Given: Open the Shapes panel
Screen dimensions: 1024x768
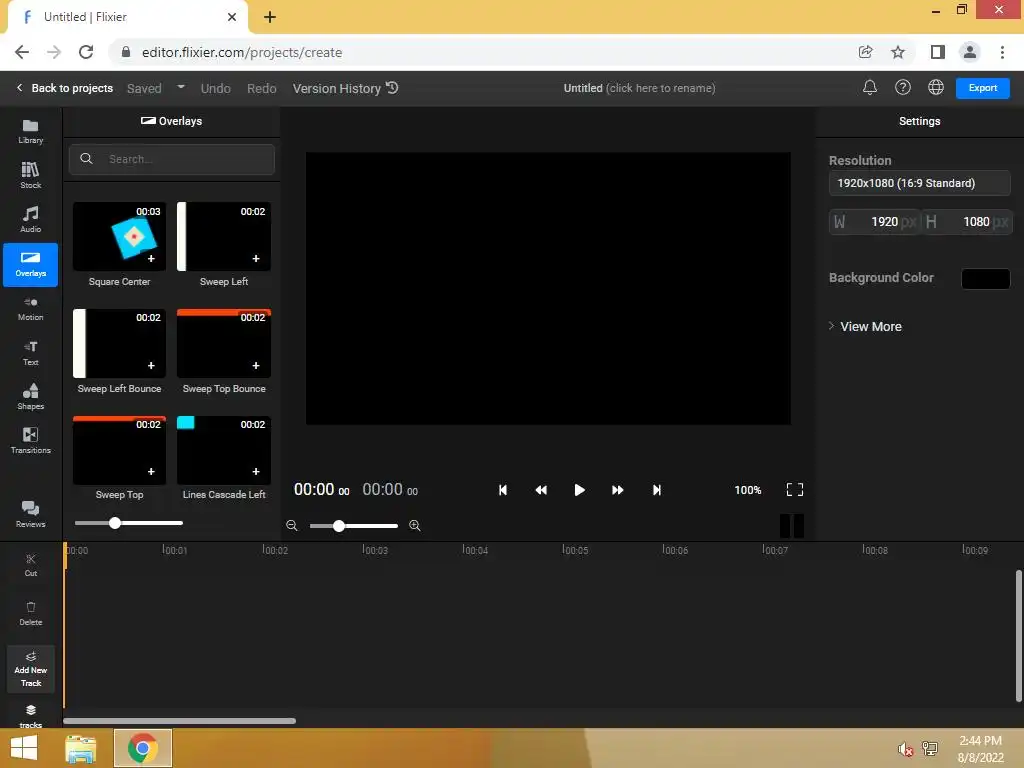Looking at the screenshot, I should [30, 396].
